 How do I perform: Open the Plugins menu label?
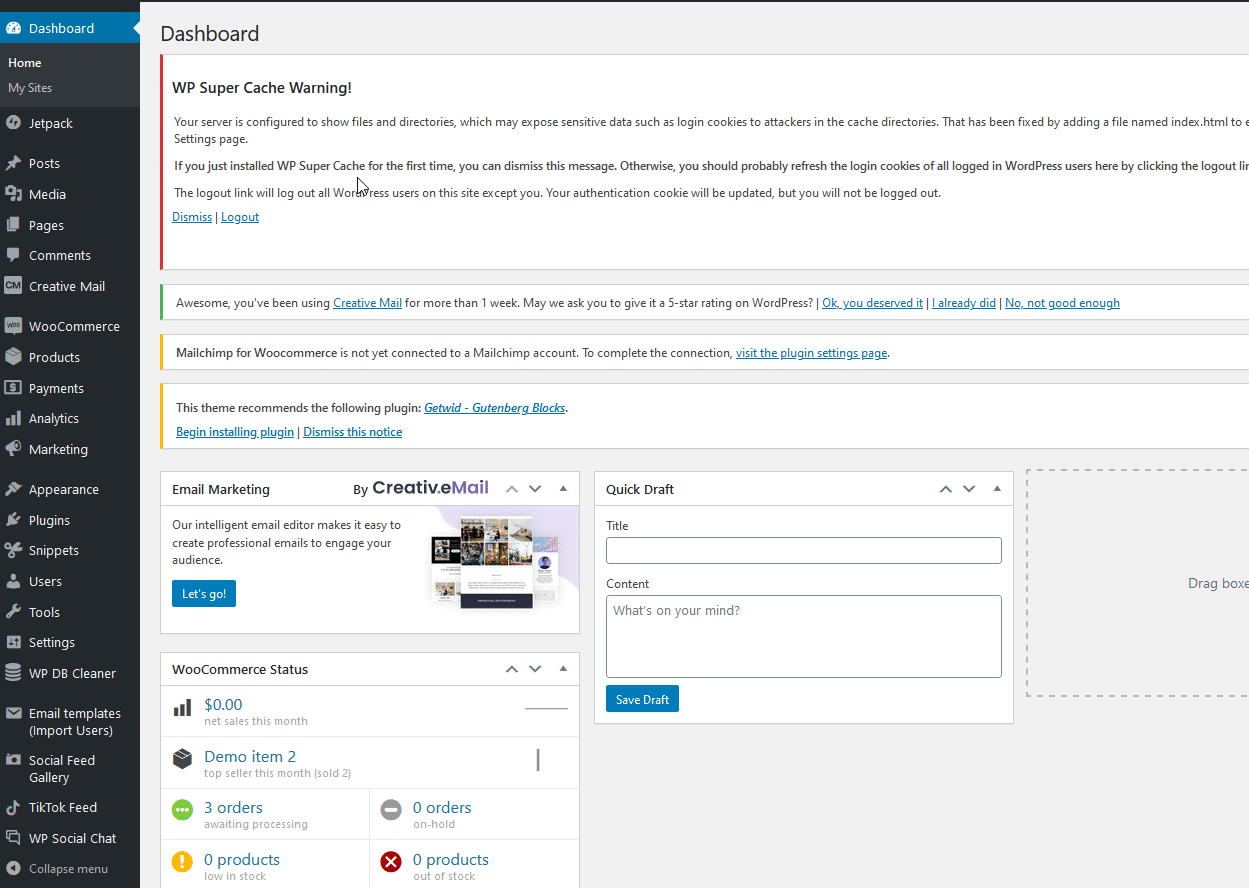coord(49,520)
